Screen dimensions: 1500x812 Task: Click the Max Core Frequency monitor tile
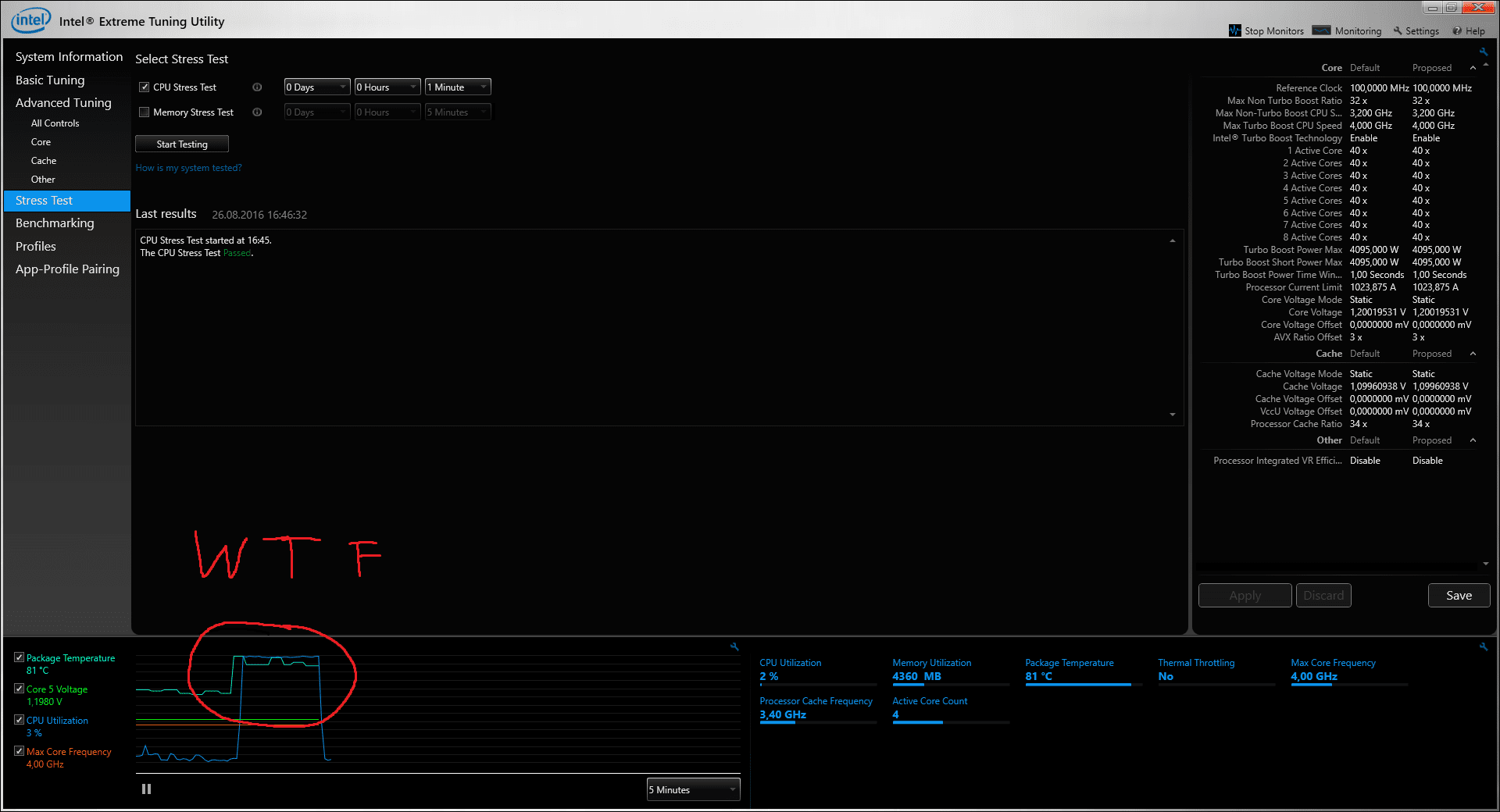[1349, 671]
